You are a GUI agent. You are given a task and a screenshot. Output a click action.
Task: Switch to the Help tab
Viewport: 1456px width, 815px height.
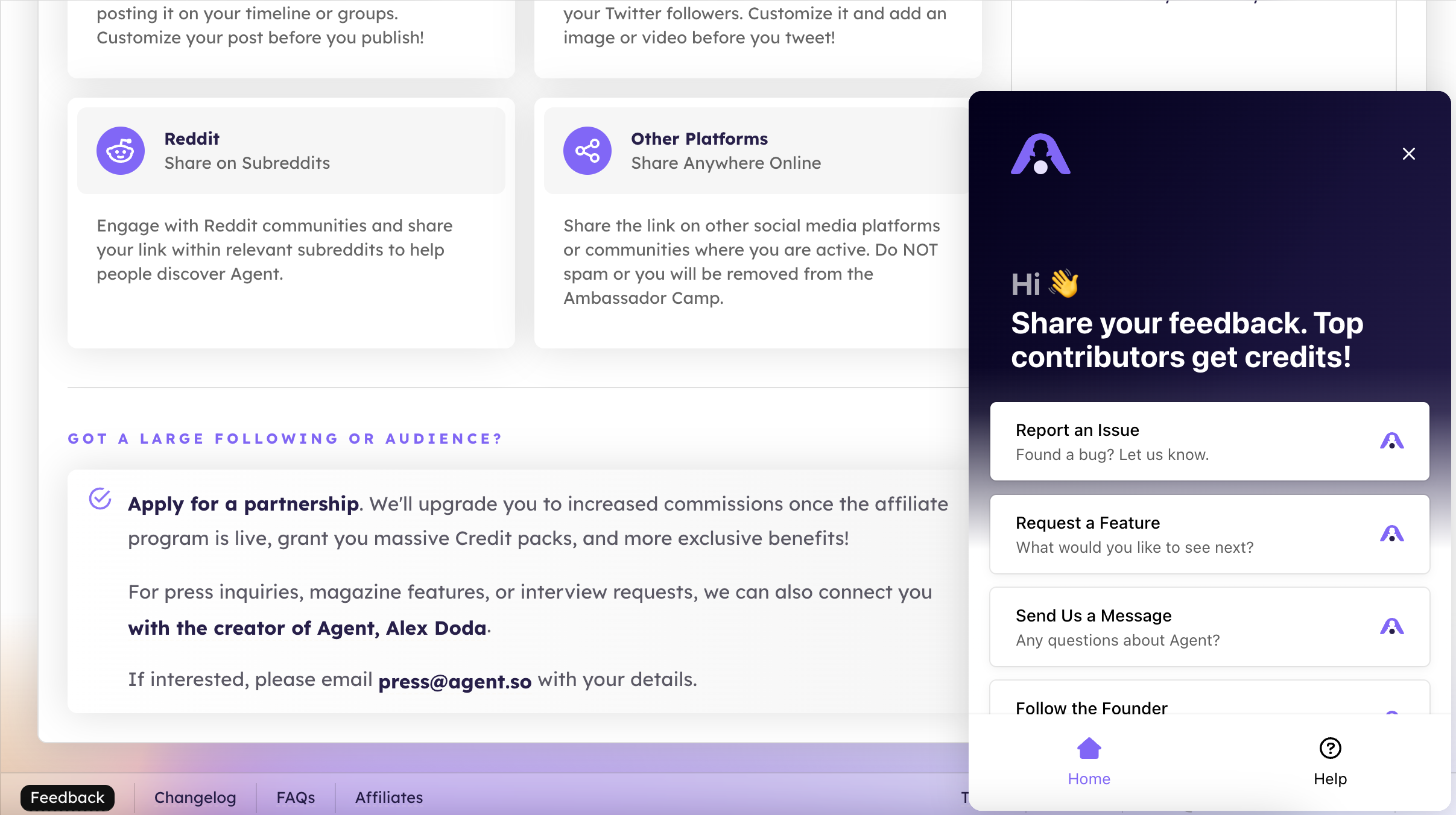[1331, 762]
